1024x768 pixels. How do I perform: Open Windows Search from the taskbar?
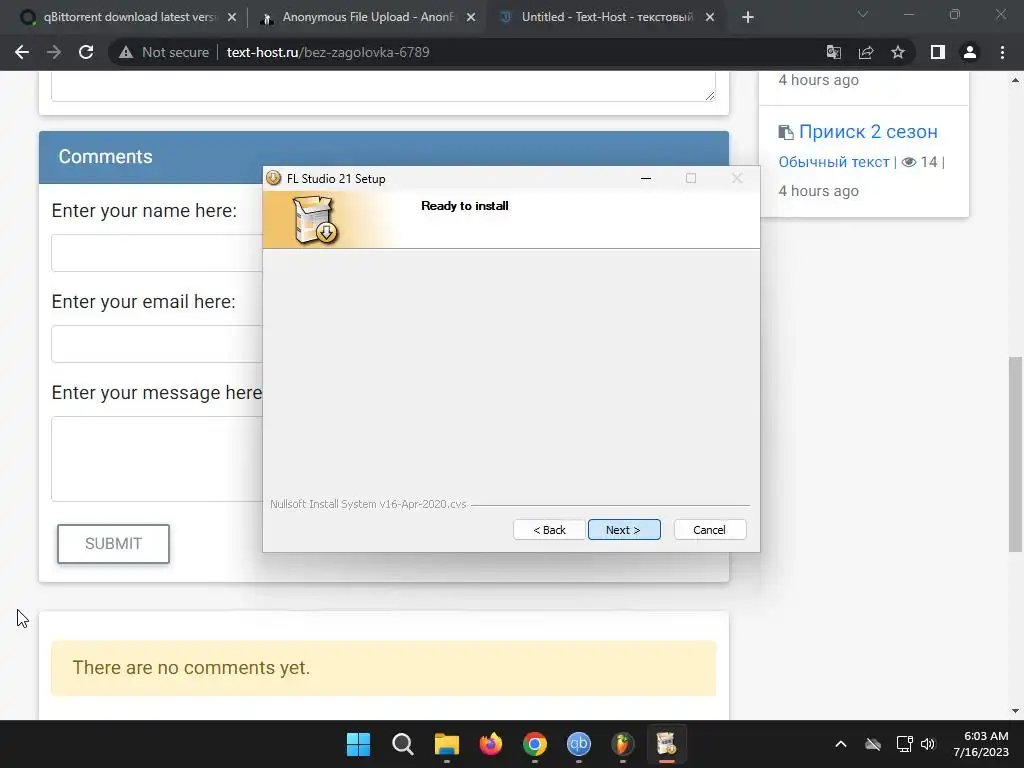pyautogui.click(x=402, y=744)
